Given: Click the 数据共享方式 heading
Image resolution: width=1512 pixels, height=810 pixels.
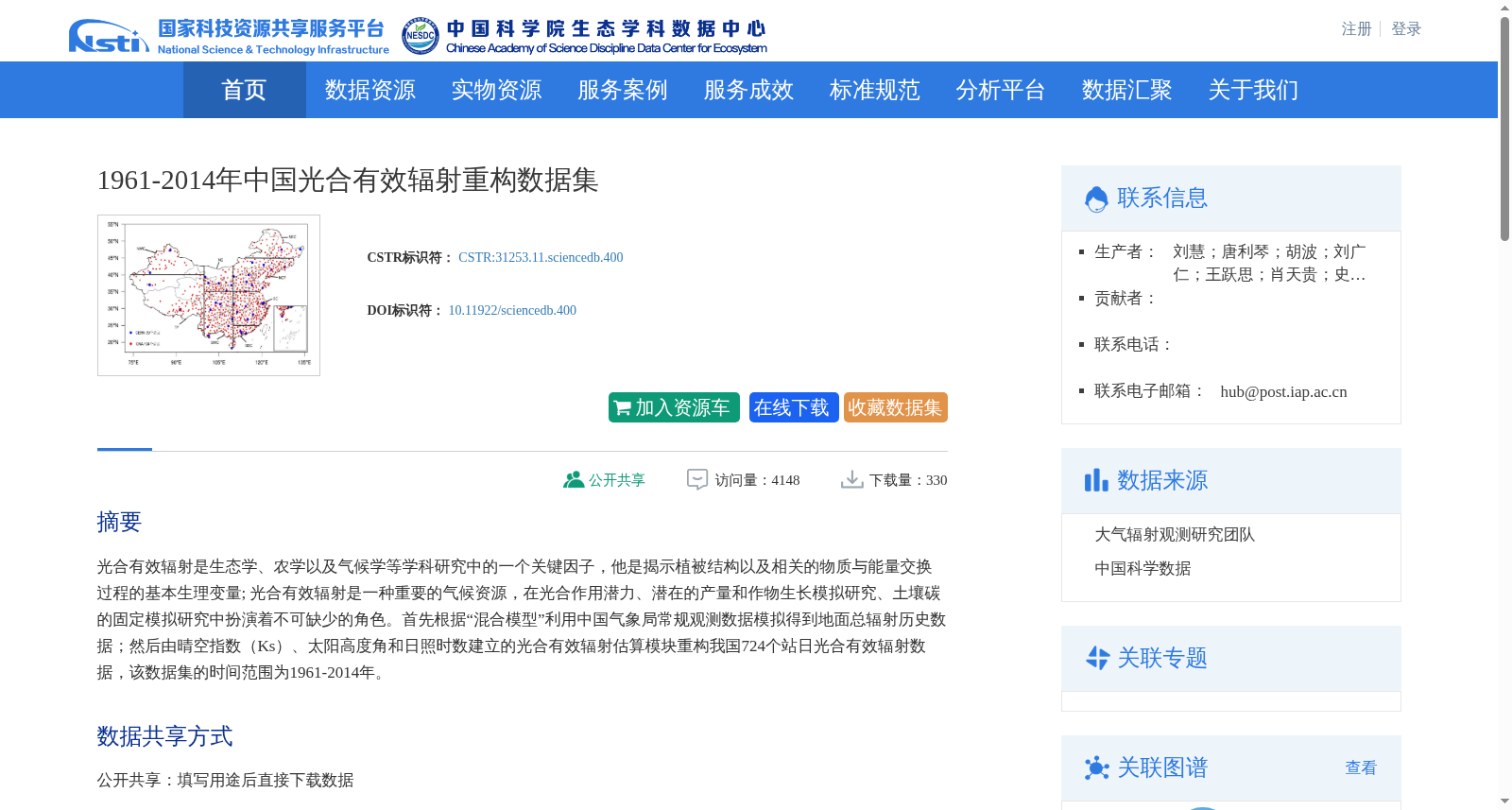Looking at the screenshot, I should [x=164, y=736].
